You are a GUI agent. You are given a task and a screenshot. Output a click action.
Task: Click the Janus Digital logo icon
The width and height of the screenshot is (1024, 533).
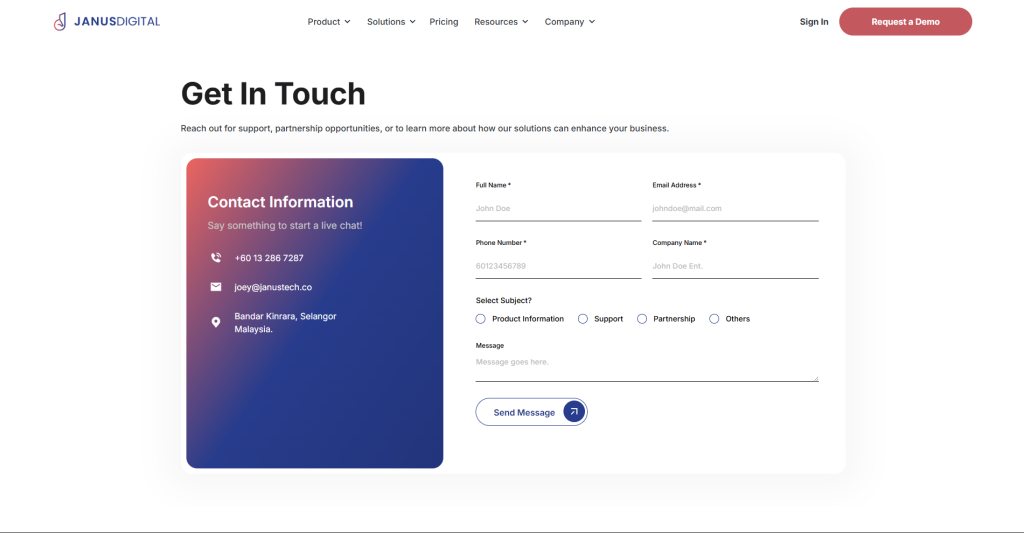(61, 21)
